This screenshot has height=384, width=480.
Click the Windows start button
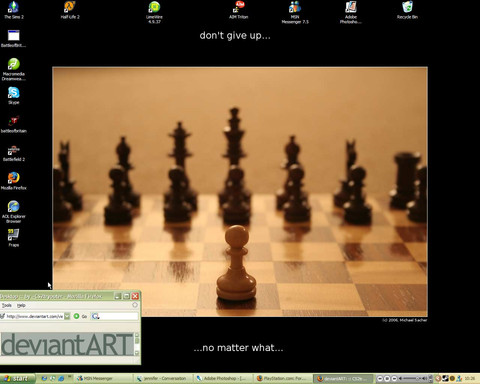point(17,378)
